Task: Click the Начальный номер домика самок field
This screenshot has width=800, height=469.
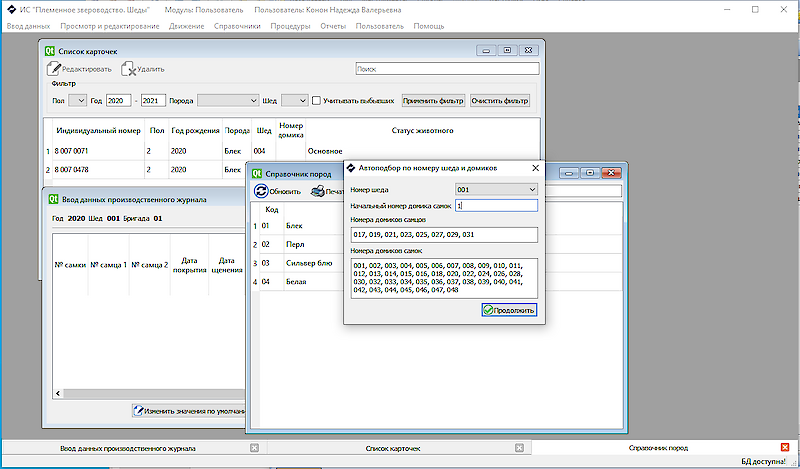Action: click(x=496, y=205)
